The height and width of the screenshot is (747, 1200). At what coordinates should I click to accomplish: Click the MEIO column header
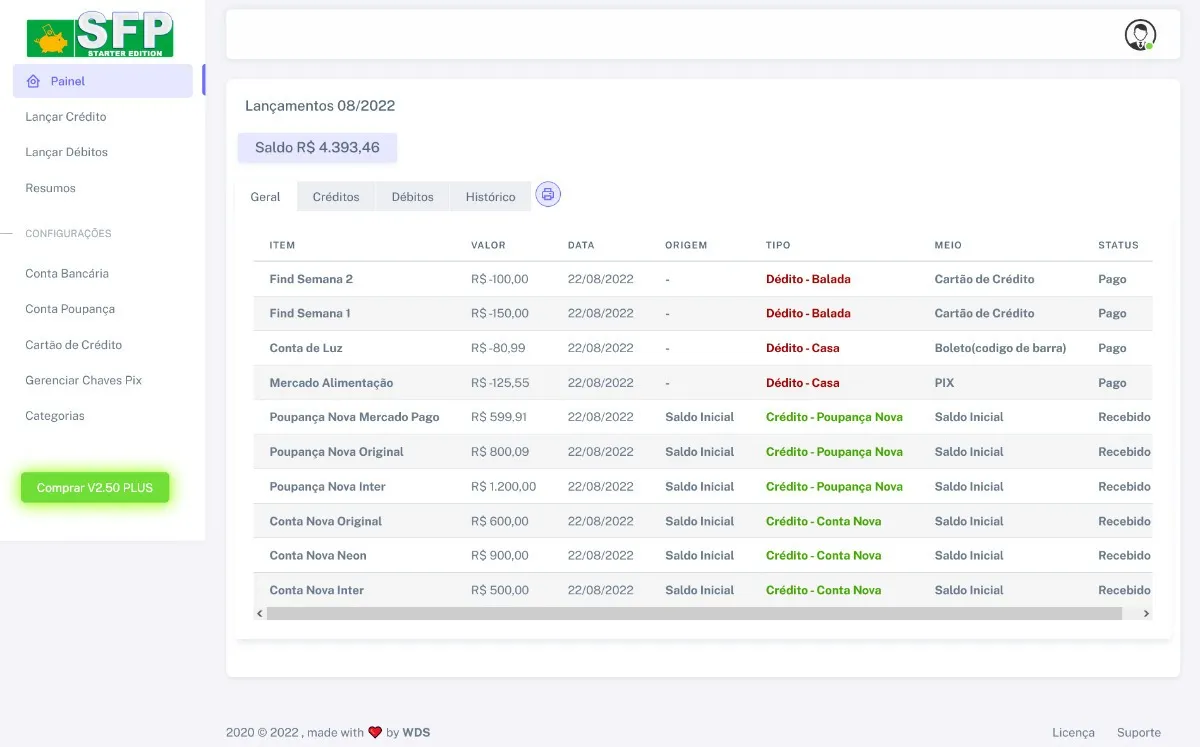click(x=948, y=245)
